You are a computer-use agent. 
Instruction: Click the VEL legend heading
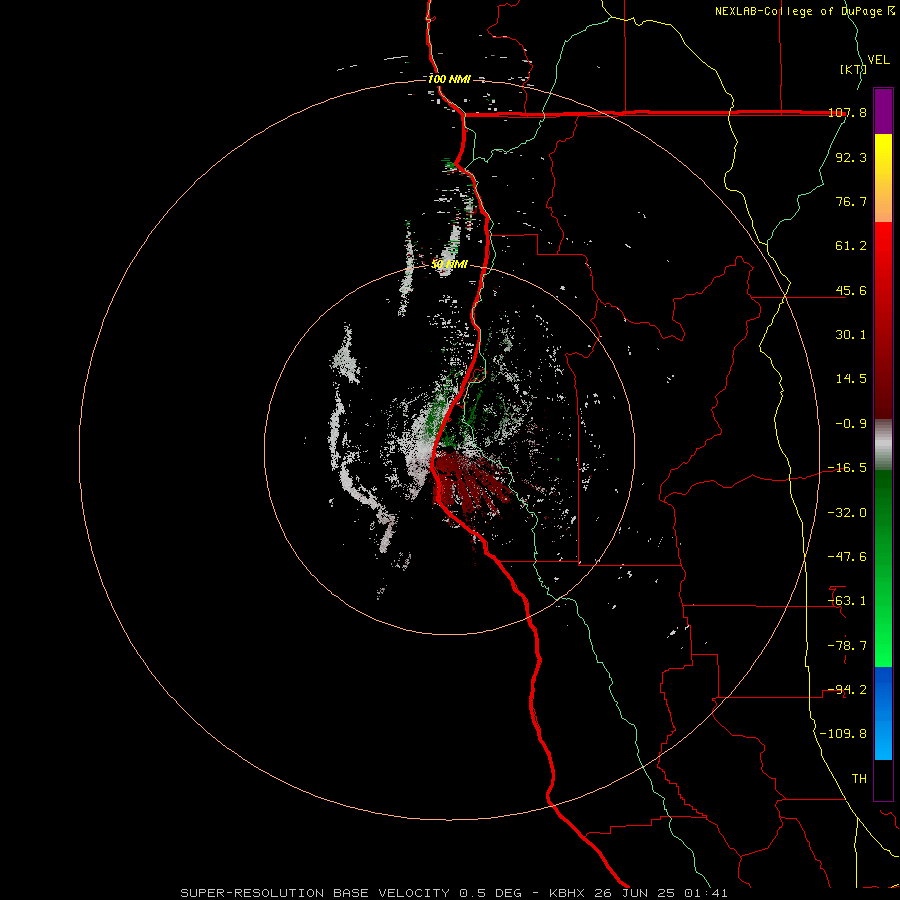click(878, 60)
